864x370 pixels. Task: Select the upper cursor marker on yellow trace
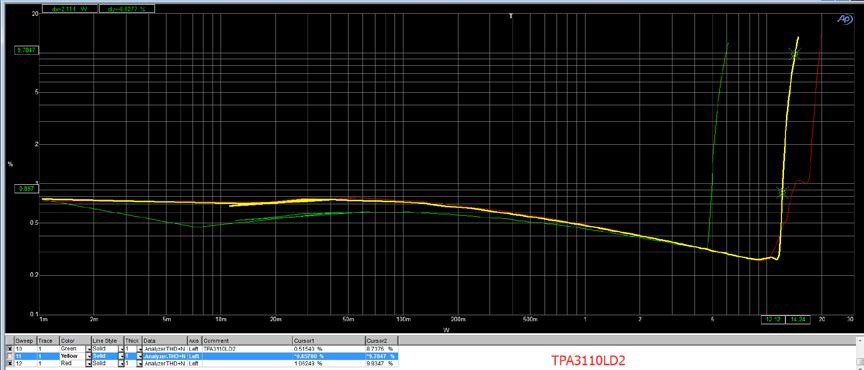tap(794, 53)
